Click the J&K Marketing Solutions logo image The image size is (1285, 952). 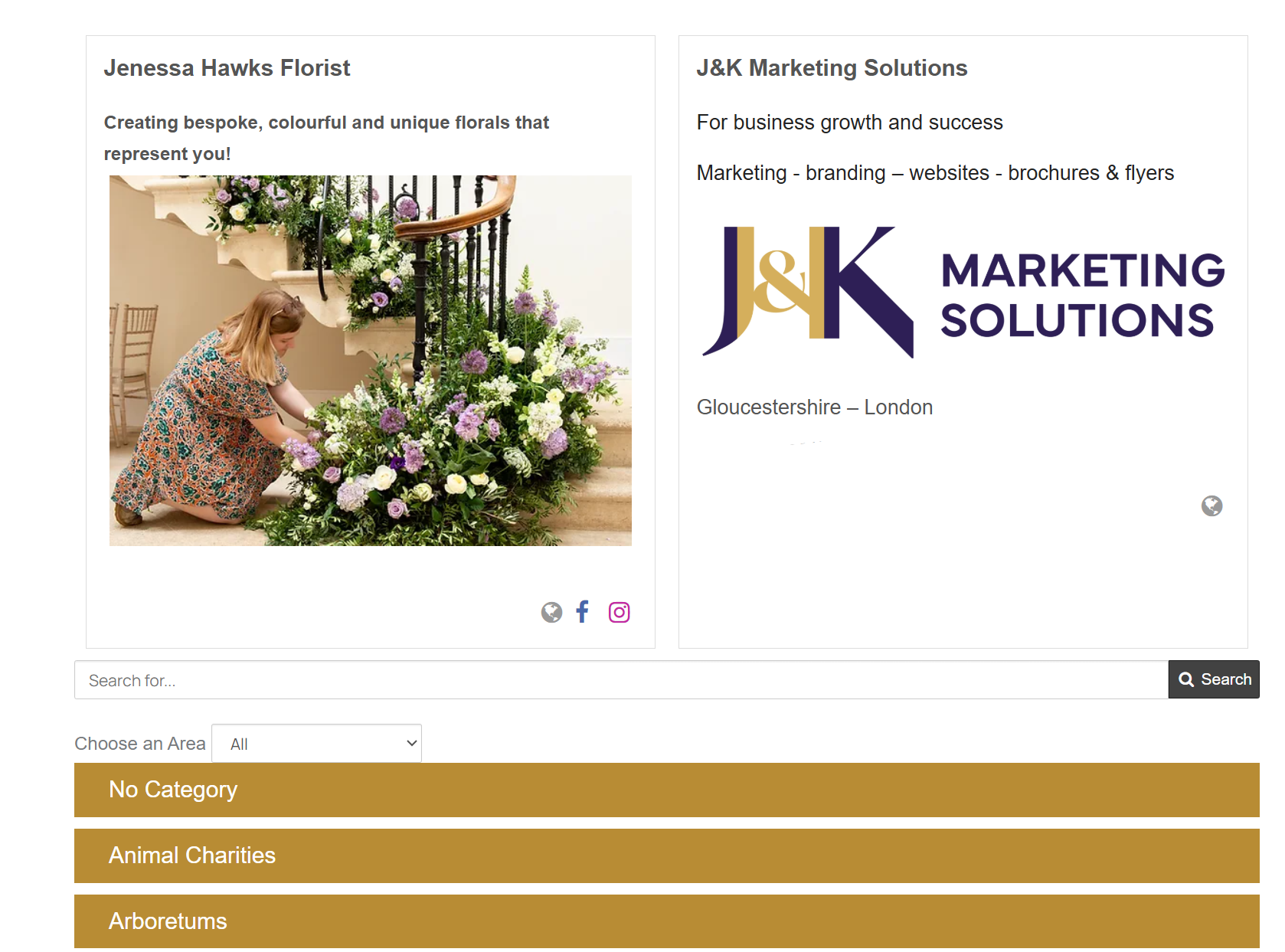pos(963,292)
